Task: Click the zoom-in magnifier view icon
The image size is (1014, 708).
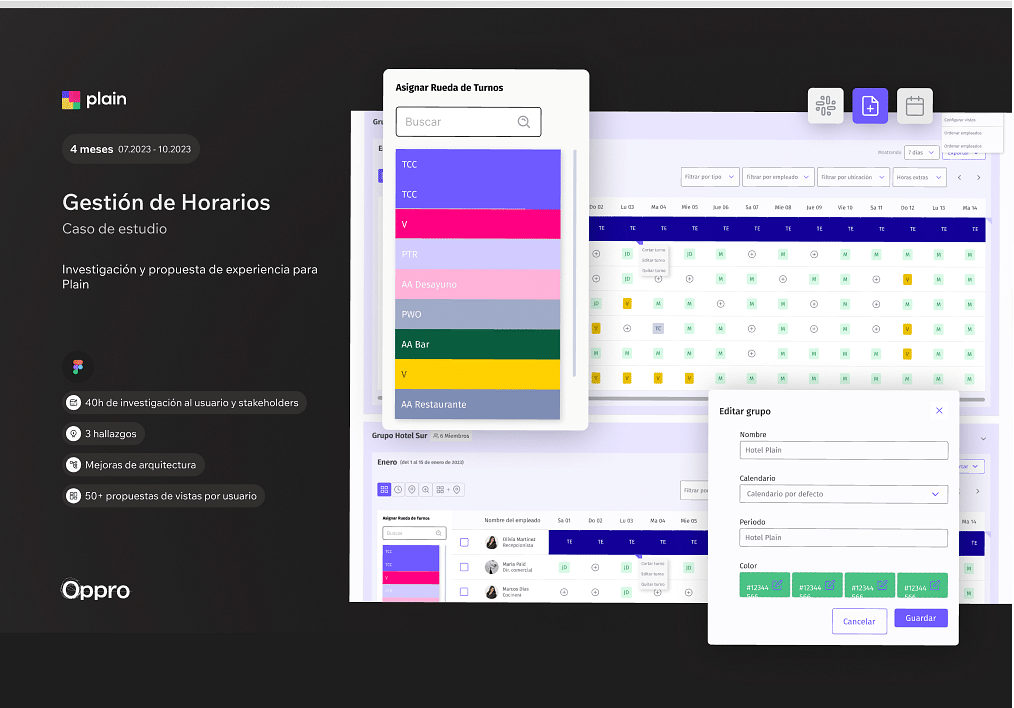Action: coord(426,489)
